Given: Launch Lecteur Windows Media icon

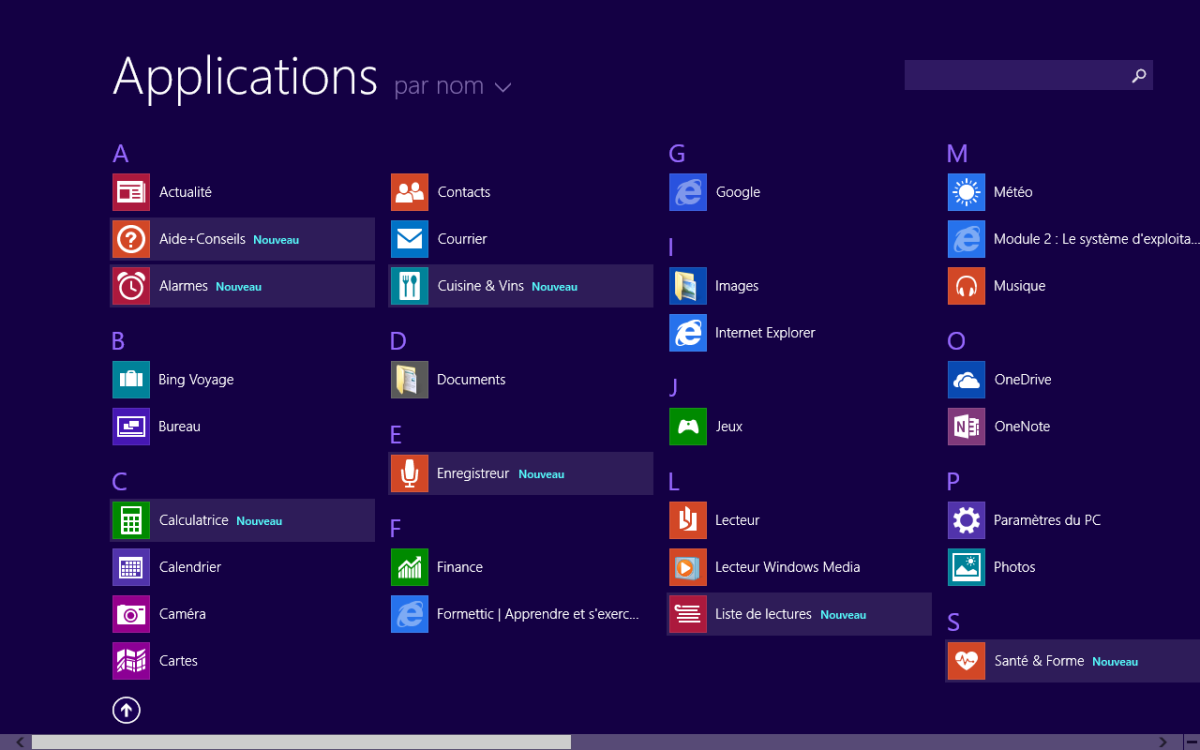Looking at the screenshot, I should (x=688, y=568).
